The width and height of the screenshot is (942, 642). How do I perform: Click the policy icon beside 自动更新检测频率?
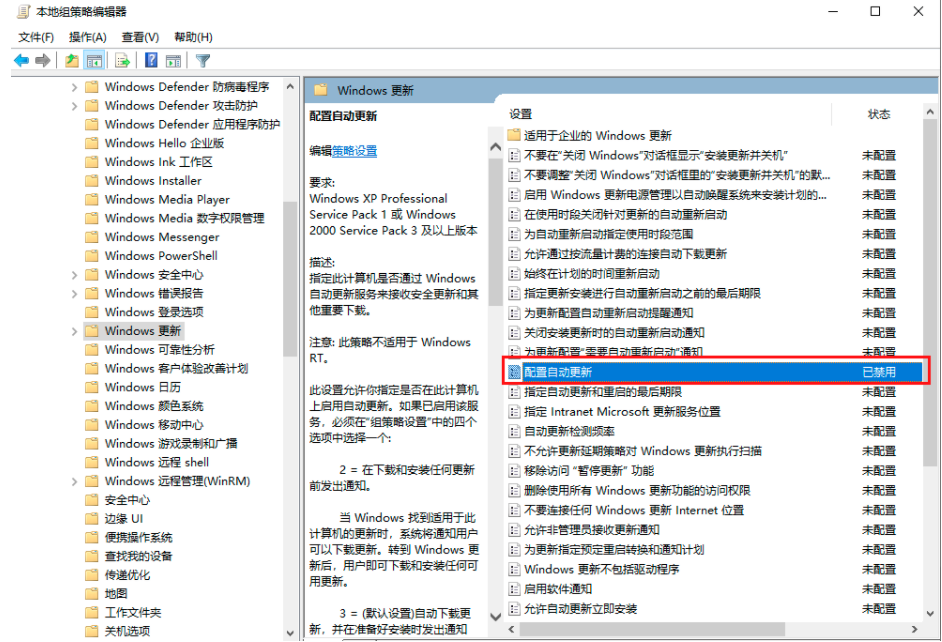point(514,431)
